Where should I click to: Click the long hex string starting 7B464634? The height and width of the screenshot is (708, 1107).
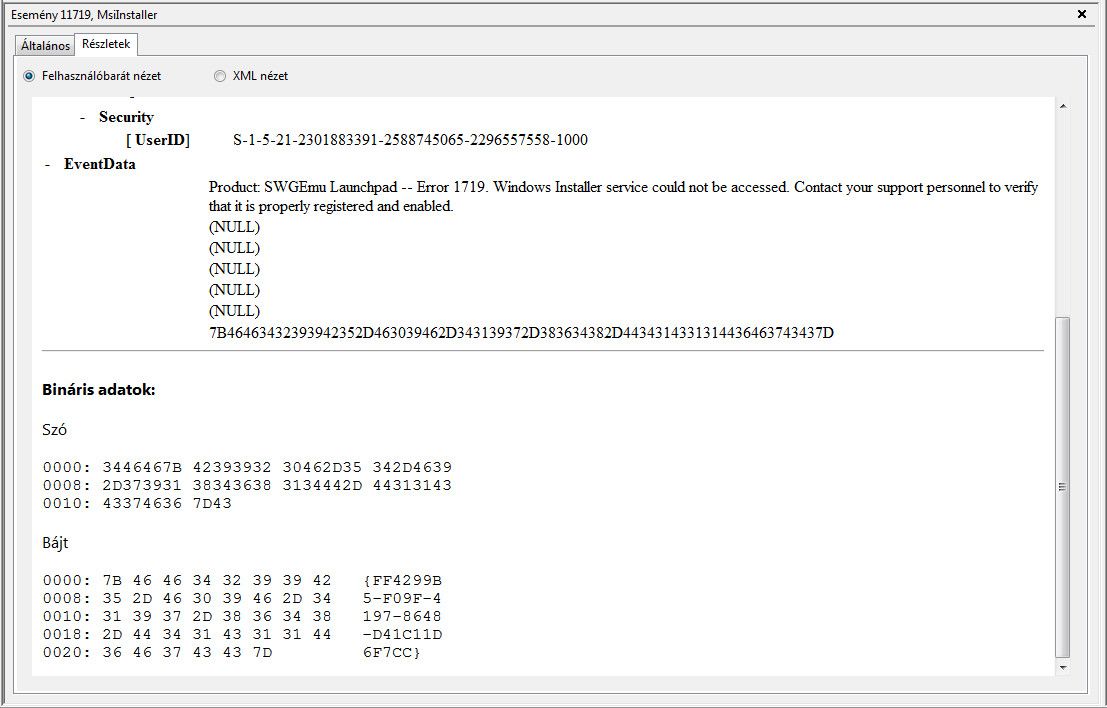point(521,332)
